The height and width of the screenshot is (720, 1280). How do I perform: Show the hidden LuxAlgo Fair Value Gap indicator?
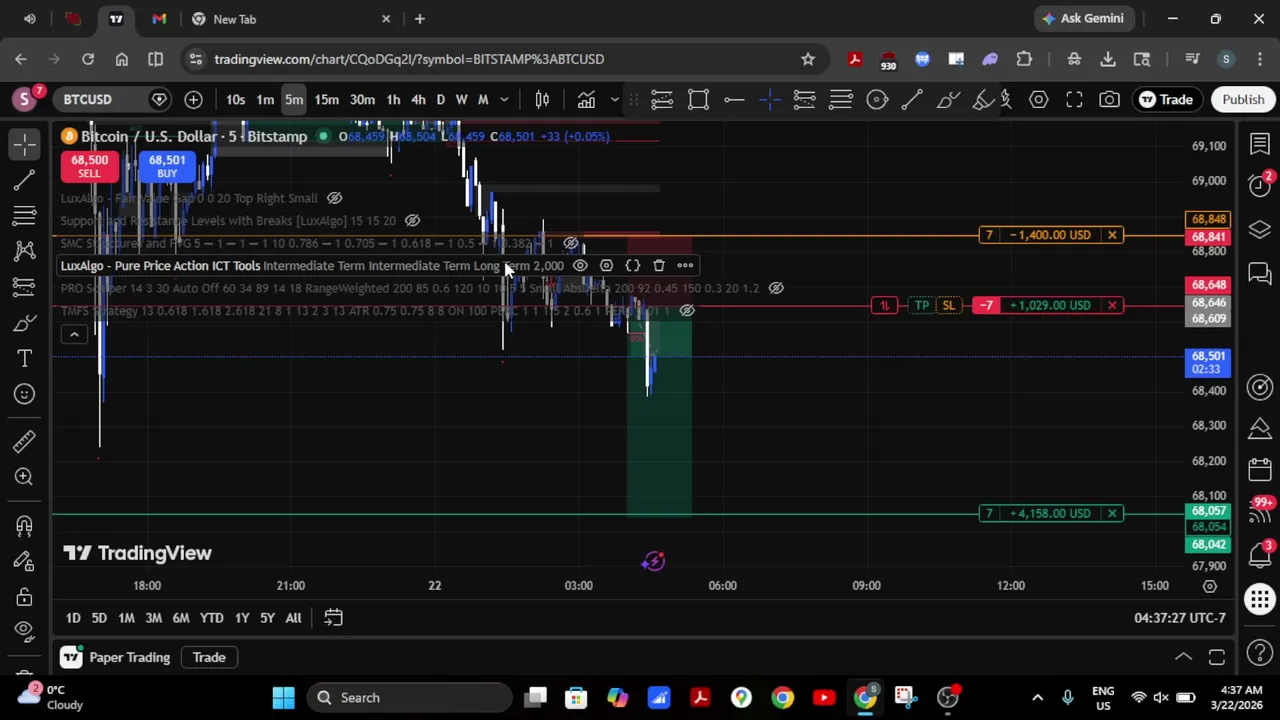coord(335,198)
